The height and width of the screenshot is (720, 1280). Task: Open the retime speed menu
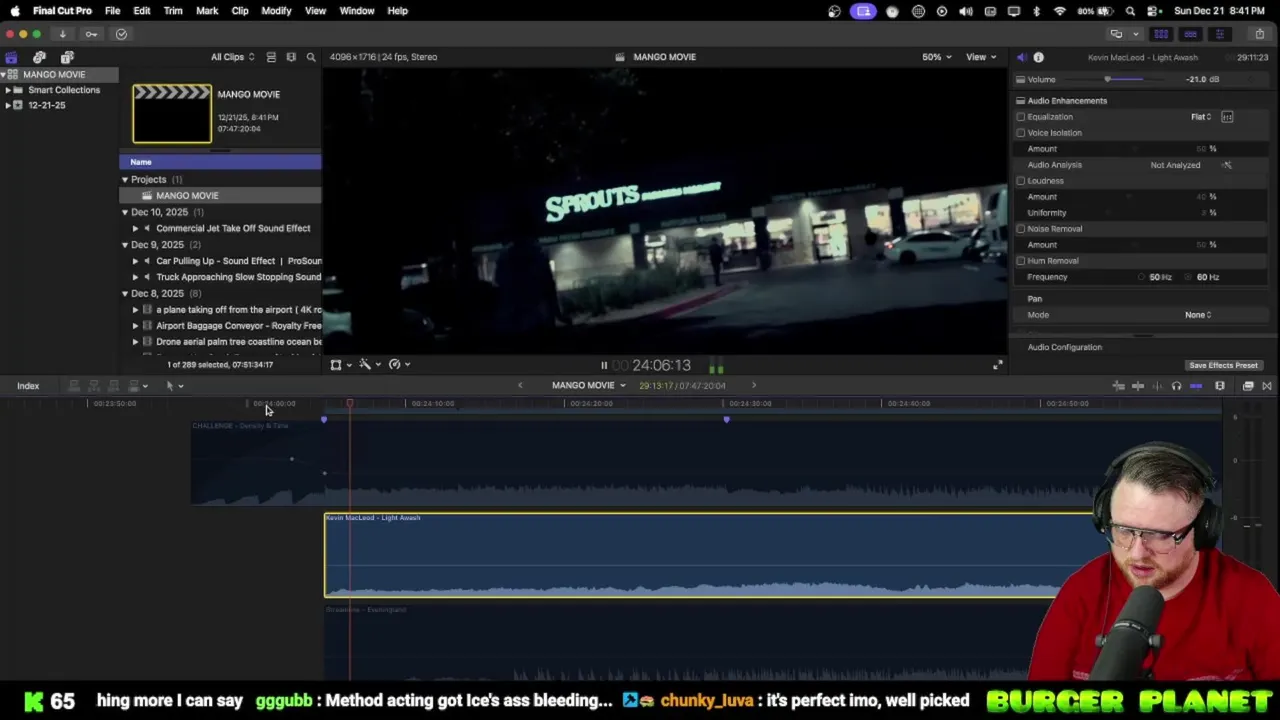[x=398, y=365]
